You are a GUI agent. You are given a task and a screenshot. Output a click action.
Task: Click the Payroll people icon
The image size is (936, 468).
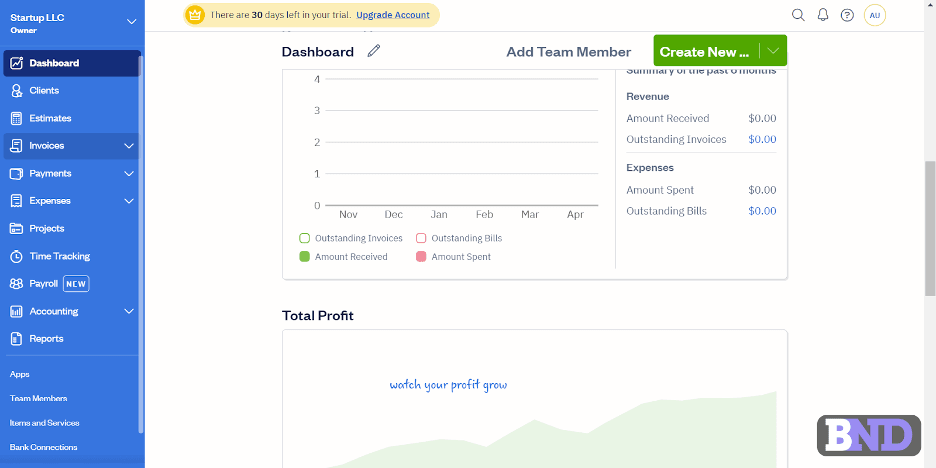(17, 284)
